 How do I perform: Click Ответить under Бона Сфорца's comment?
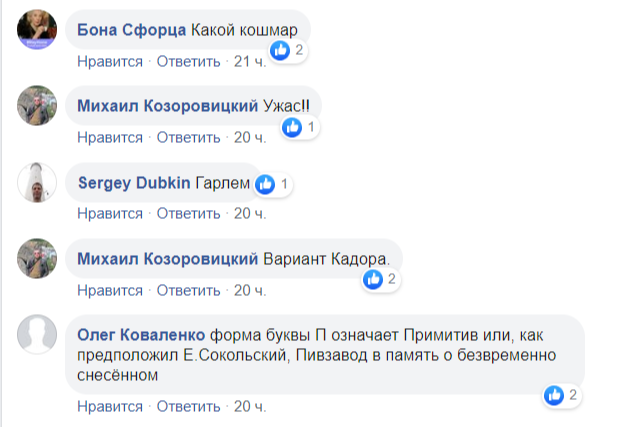188,61
